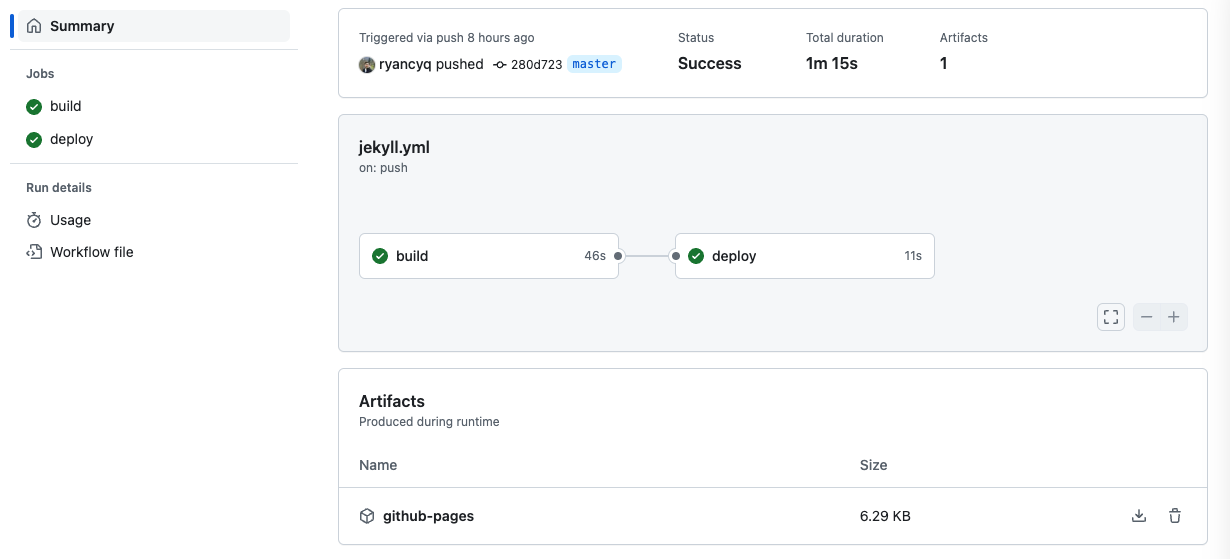Click the 'on: push' trigger text

coord(383,168)
